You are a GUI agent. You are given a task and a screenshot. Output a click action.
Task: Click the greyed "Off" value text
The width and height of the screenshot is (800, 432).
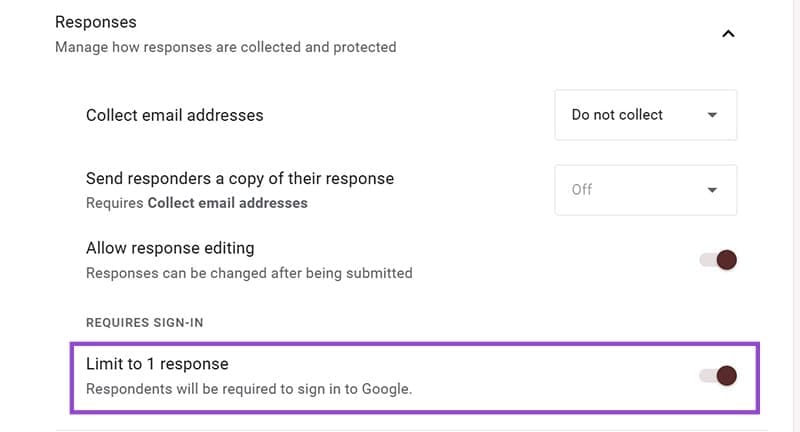(x=582, y=190)
